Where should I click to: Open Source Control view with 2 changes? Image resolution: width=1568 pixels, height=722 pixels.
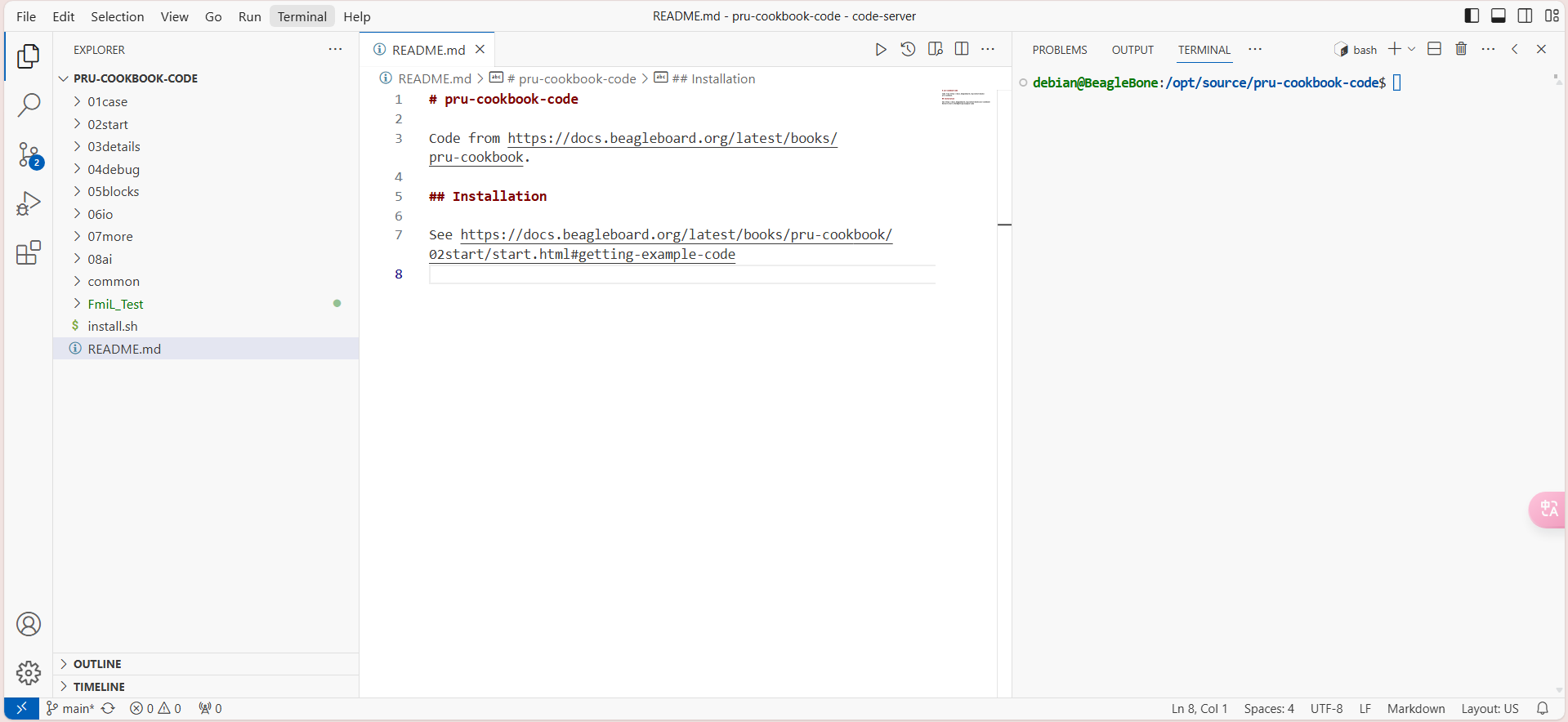point(29,154)
